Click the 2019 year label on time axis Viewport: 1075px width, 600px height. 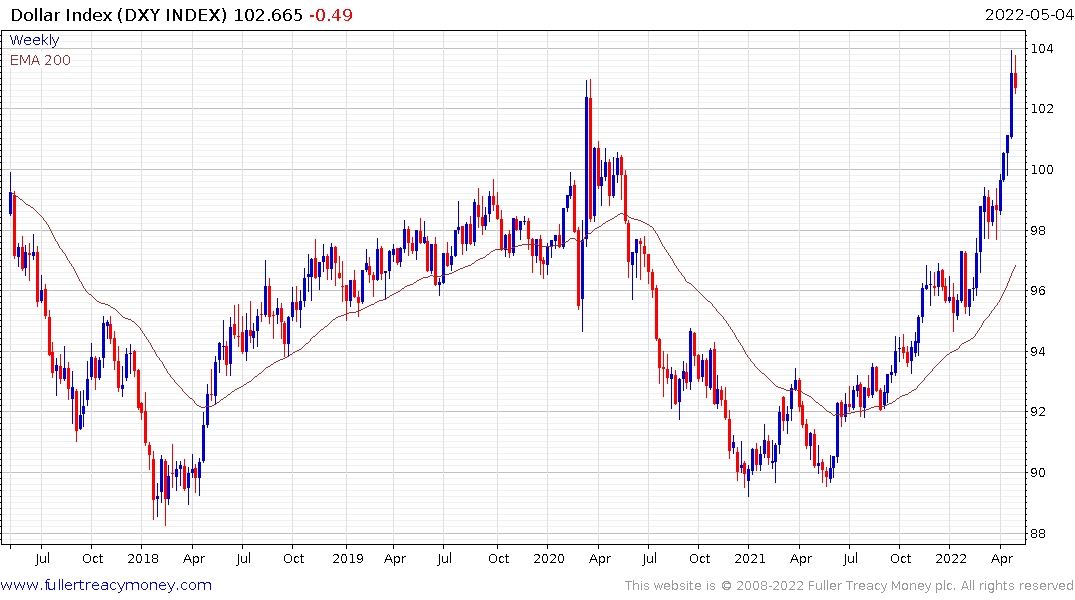tap(348, 558)
